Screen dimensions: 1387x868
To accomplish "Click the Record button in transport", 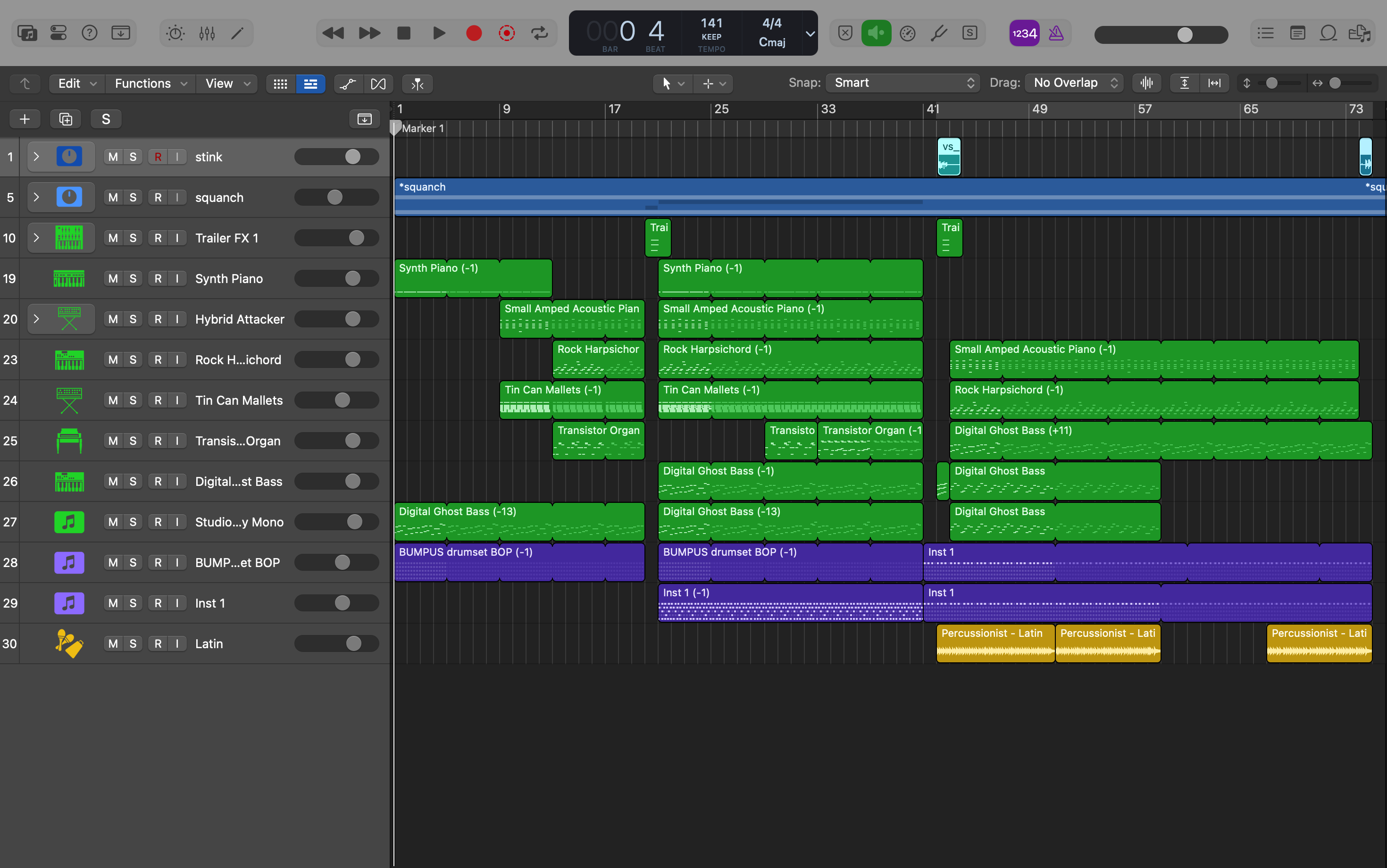I will point(474,33).
